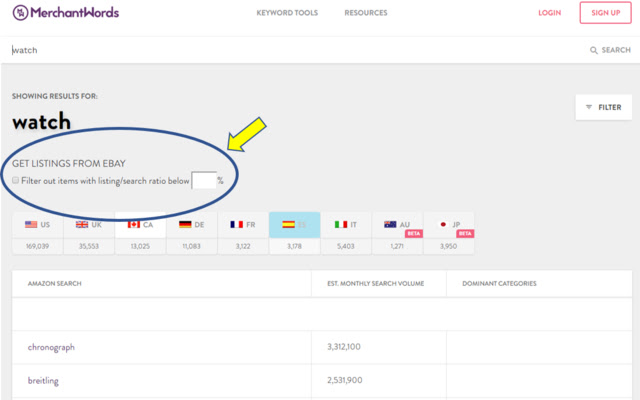
Task: Click the 13,025 count under CA
Action: click(x=140, y=246)
